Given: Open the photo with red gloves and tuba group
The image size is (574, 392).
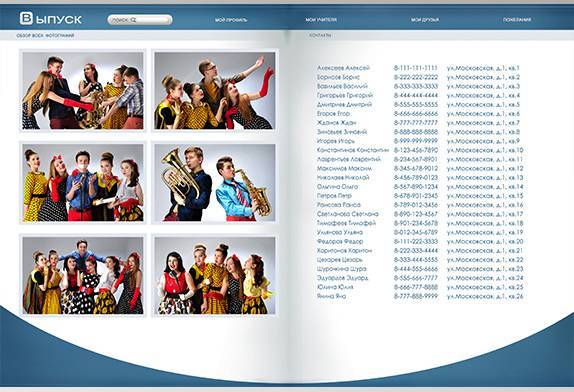Looking at the screenshot, I should [x=83, y=90].
